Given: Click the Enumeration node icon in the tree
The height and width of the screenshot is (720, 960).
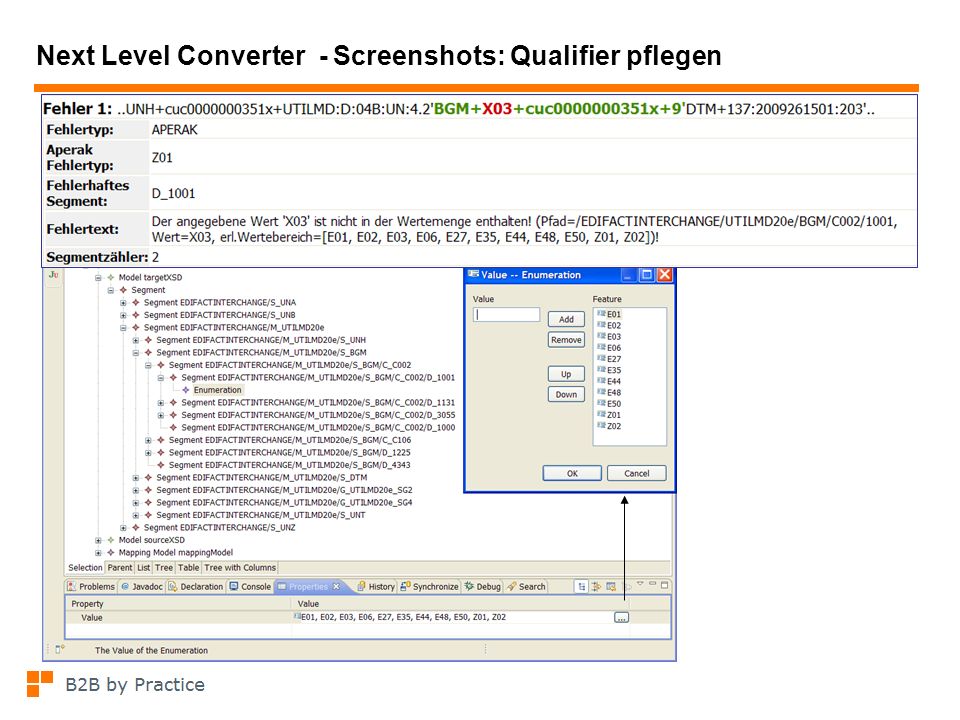Looking at the screenshot, I should click(186, 390).
